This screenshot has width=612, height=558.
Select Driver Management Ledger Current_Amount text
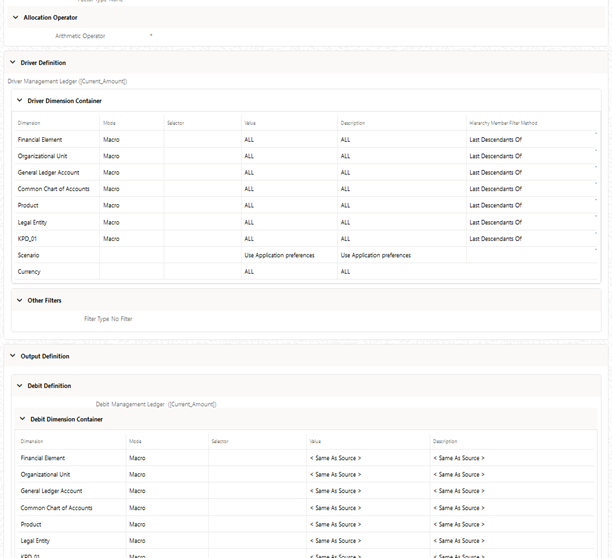67,82
